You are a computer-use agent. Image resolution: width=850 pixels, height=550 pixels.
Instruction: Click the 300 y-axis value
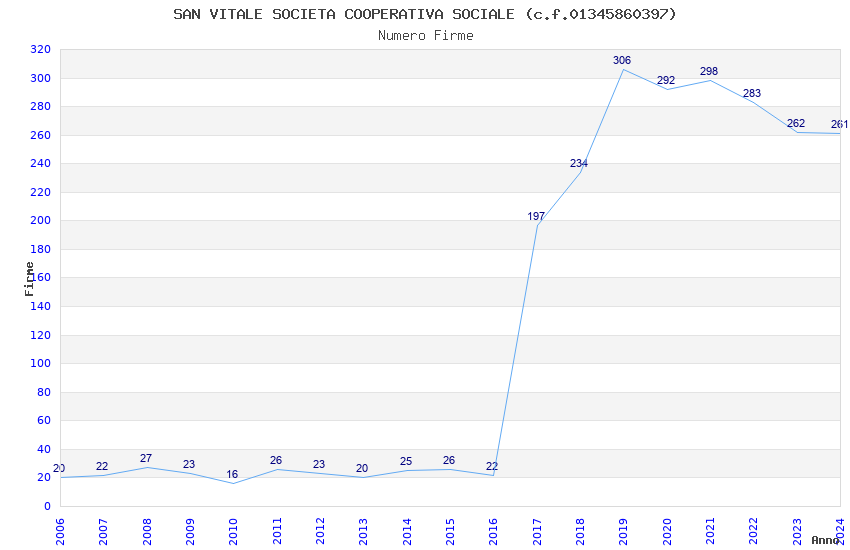[41, 78]
